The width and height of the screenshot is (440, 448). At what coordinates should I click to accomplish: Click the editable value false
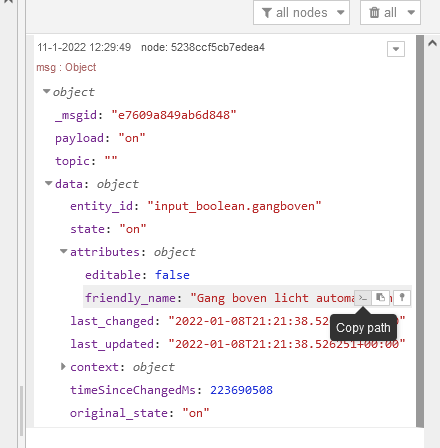[172, 275]
